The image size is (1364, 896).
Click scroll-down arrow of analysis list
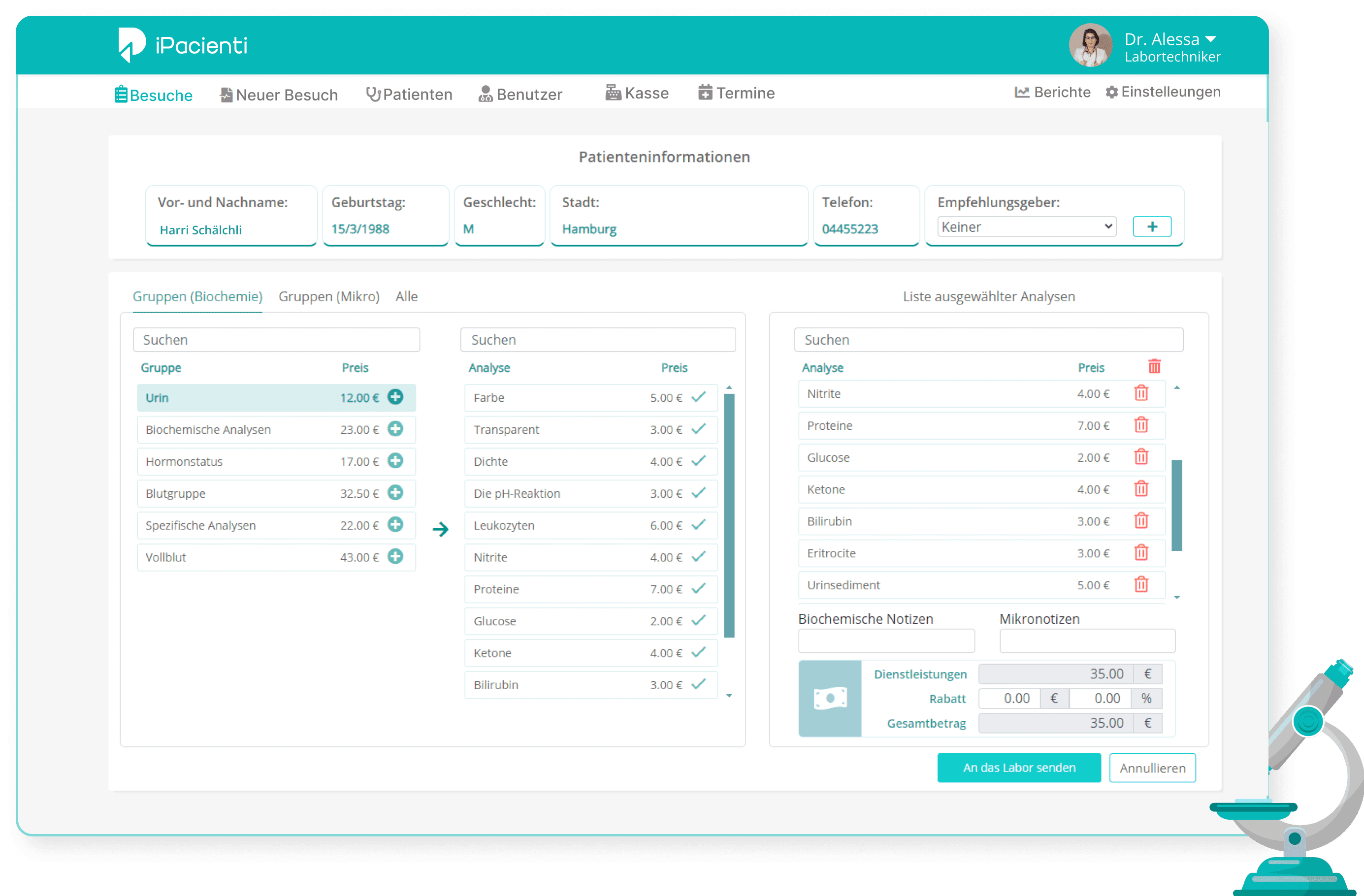tap(729, 696)
